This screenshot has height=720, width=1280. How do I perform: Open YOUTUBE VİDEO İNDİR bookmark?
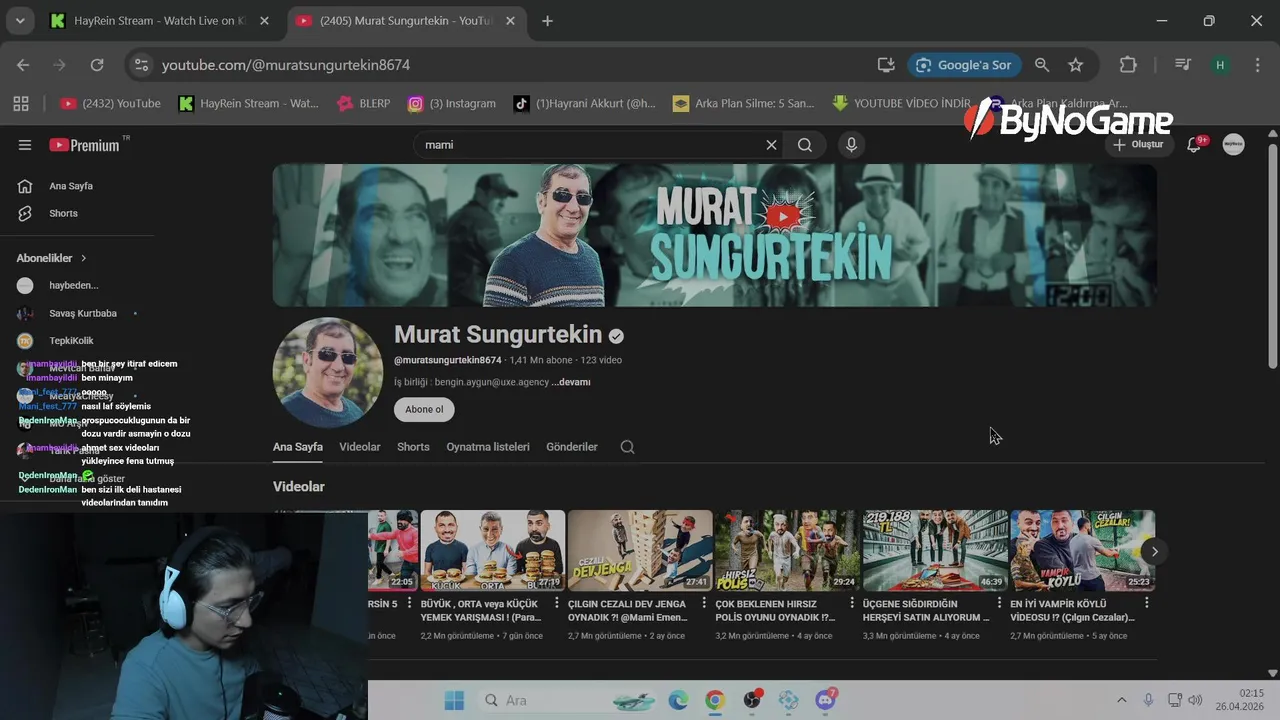pos(902,103)
